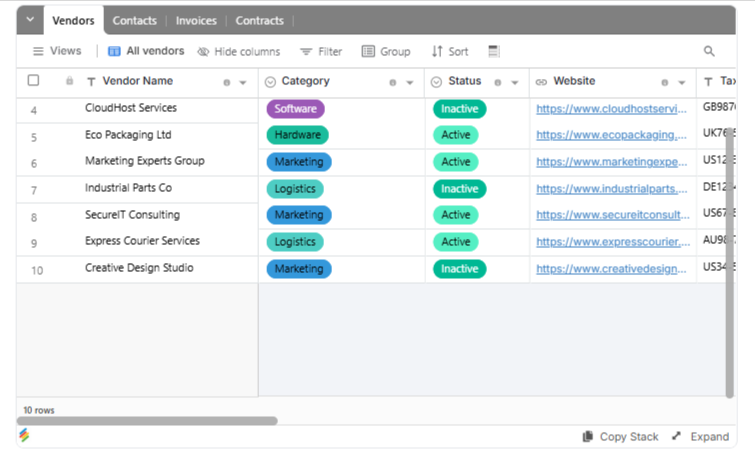Open the expresscourier website link
Image resolution: width=755 pixels, height=459 pixels.
pos(613,242)
